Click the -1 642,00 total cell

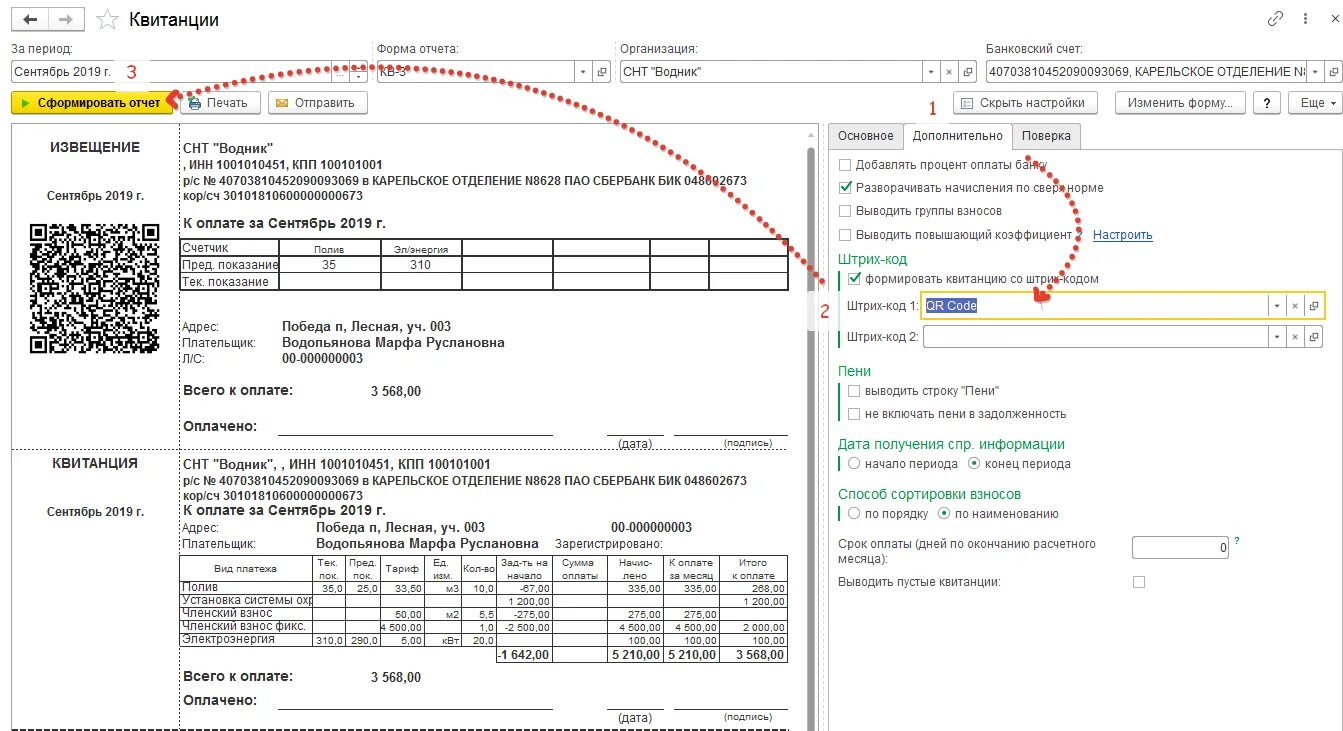(x=523, y=655)
